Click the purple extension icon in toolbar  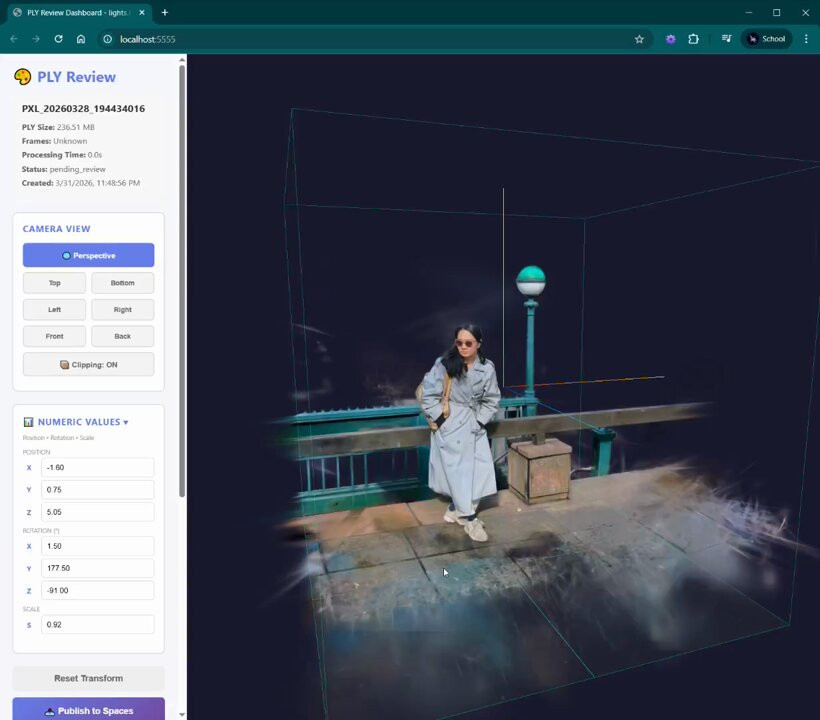pyautogui.click(x=670, y=39)
